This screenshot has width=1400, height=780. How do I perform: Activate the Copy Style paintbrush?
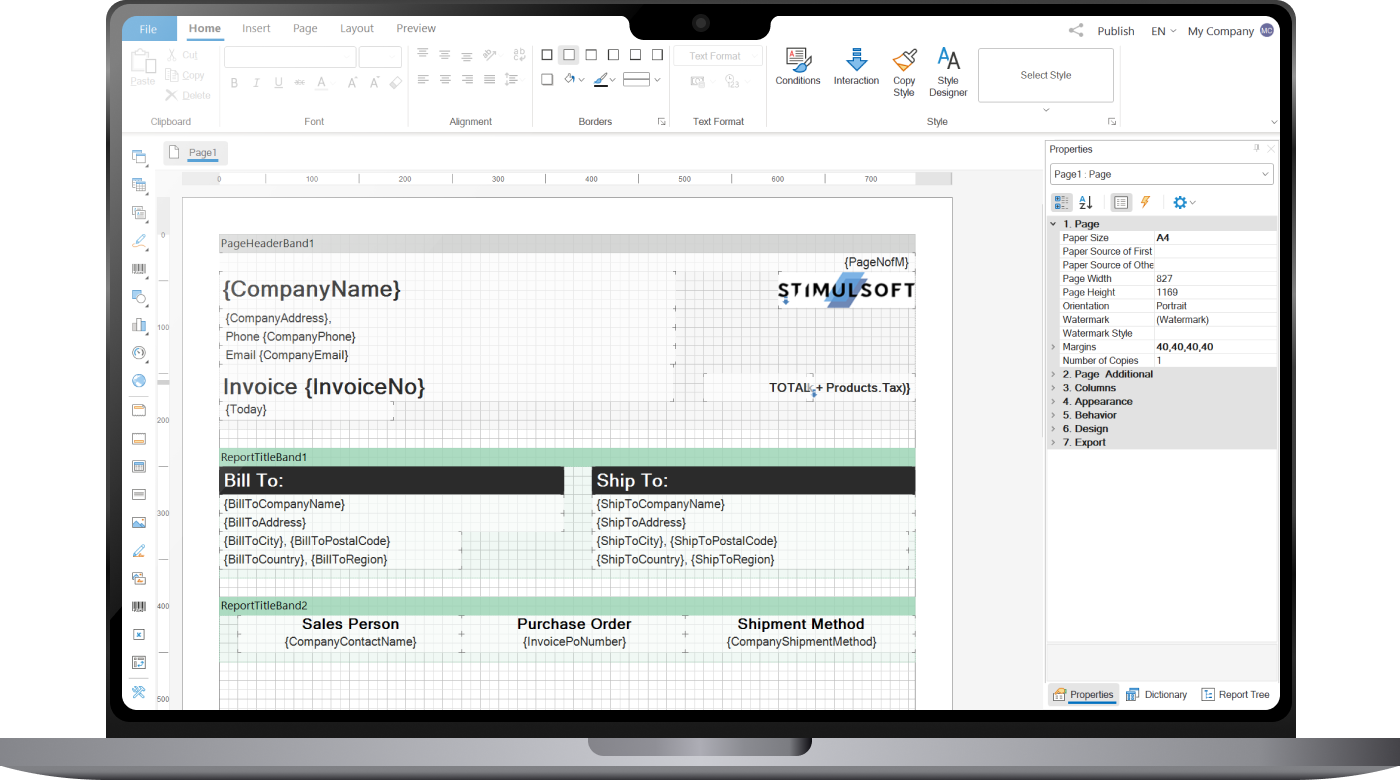[904, 71]
